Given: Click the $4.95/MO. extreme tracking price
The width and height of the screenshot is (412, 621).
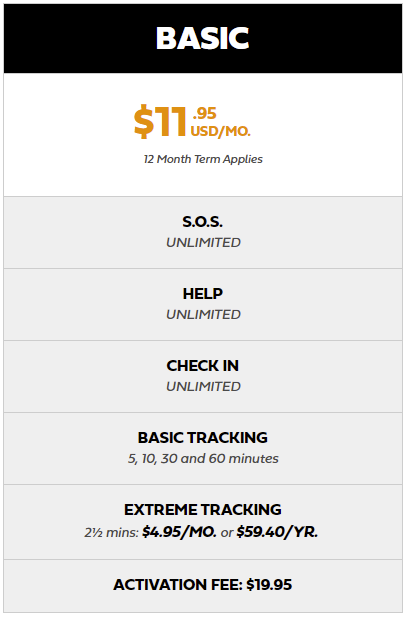Looking at the screenshot, I should coord(179,532).
